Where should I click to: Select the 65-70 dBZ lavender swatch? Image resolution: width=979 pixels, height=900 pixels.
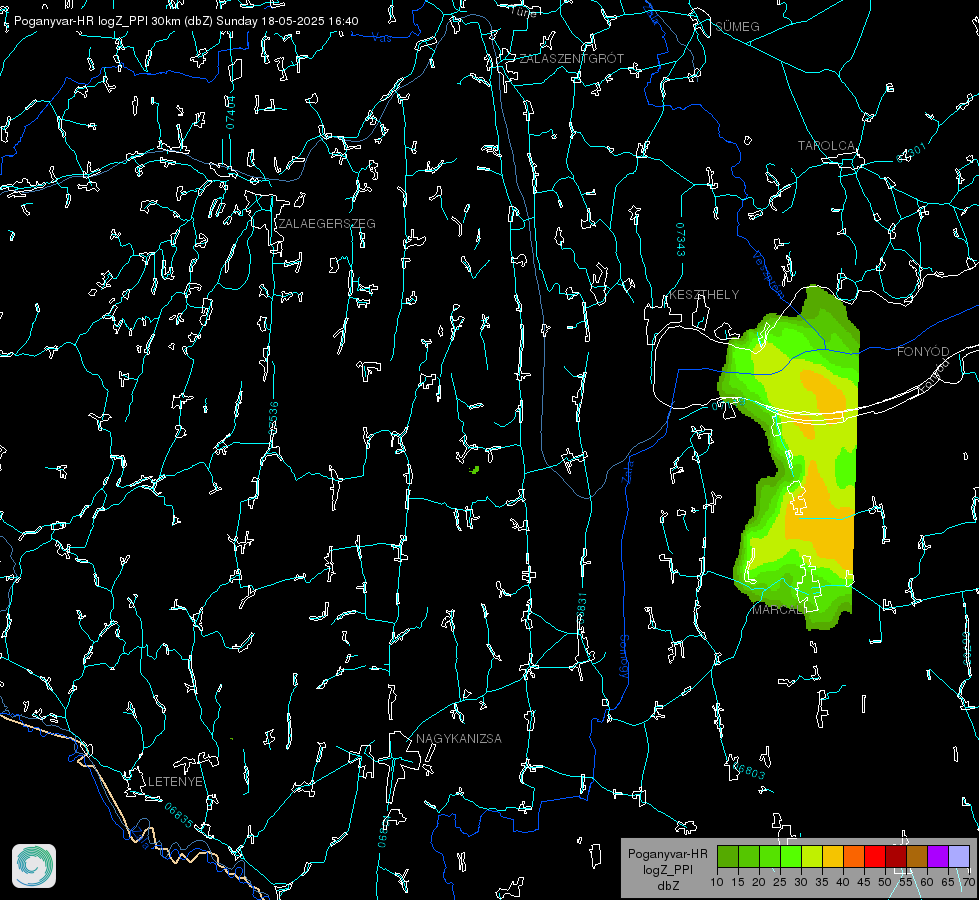pyautogui.click(x=959, y=856)
